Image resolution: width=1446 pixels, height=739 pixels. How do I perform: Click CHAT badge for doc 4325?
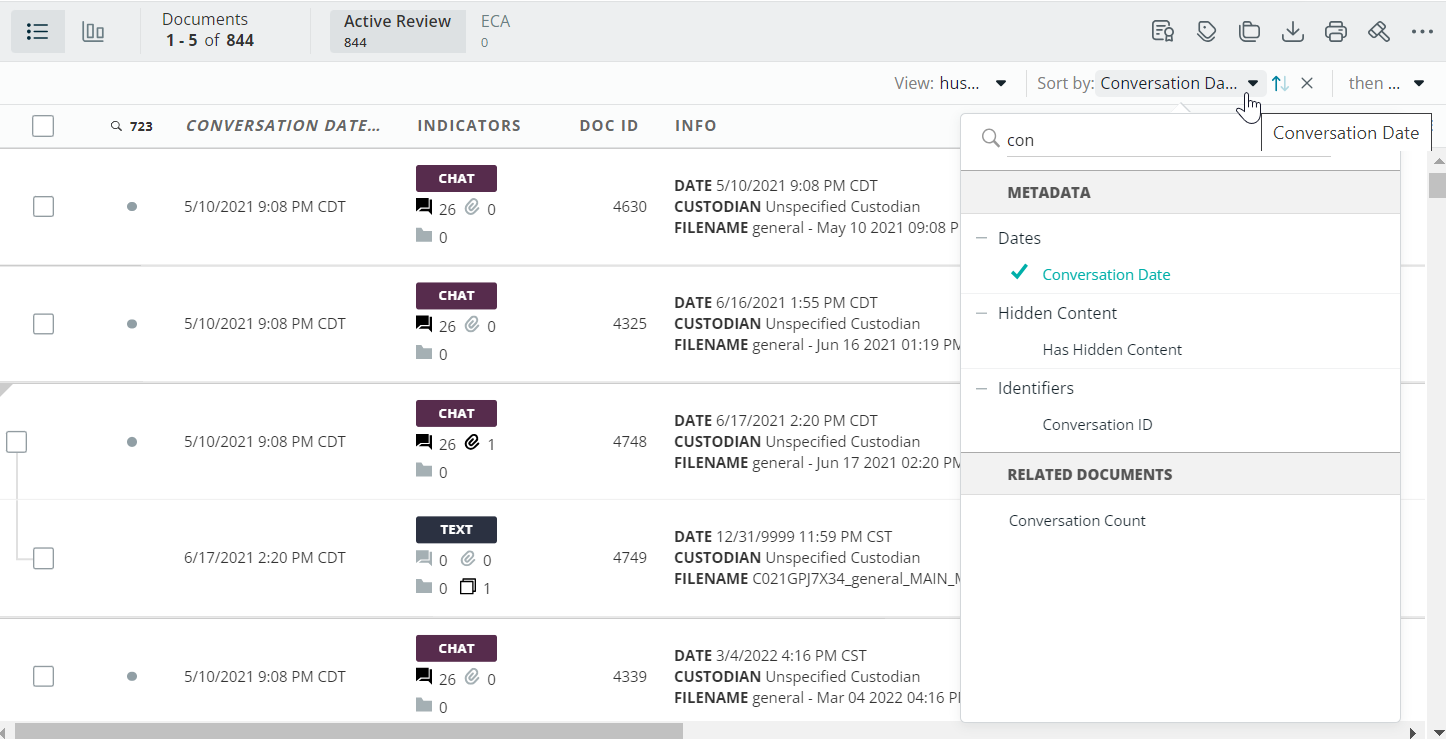[456, 296]
